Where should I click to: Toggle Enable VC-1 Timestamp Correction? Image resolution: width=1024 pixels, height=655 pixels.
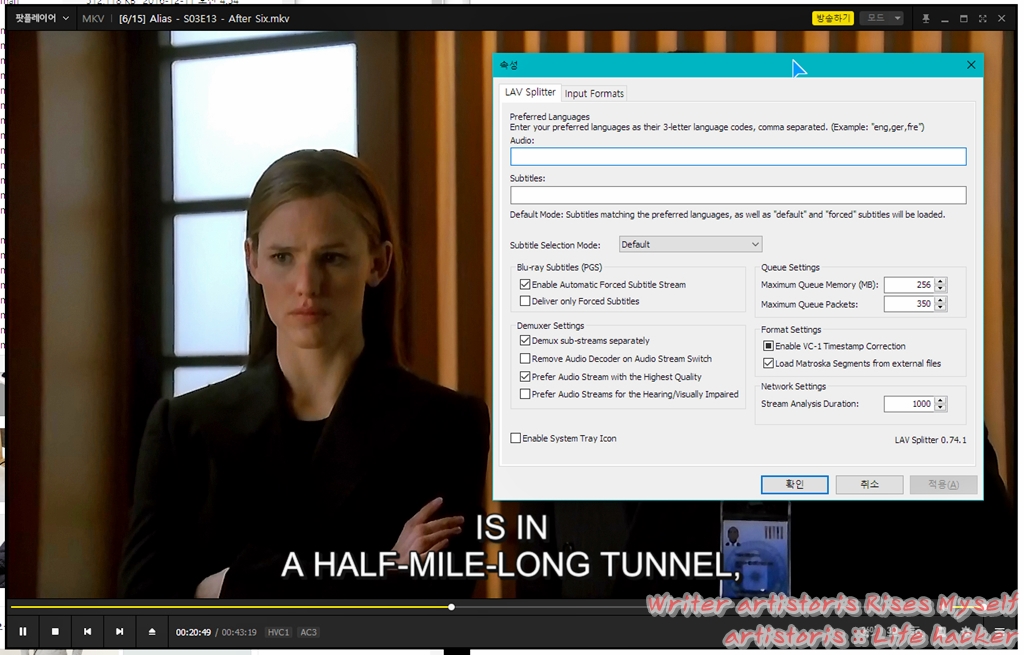tap(769, 346)
